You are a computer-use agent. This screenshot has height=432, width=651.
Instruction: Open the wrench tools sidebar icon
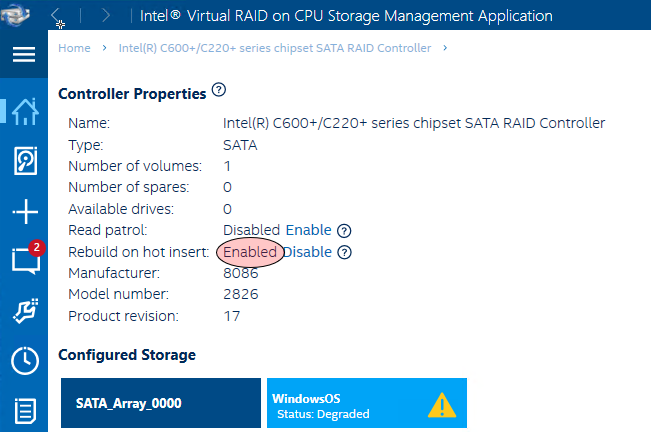(x=25, y=311)
